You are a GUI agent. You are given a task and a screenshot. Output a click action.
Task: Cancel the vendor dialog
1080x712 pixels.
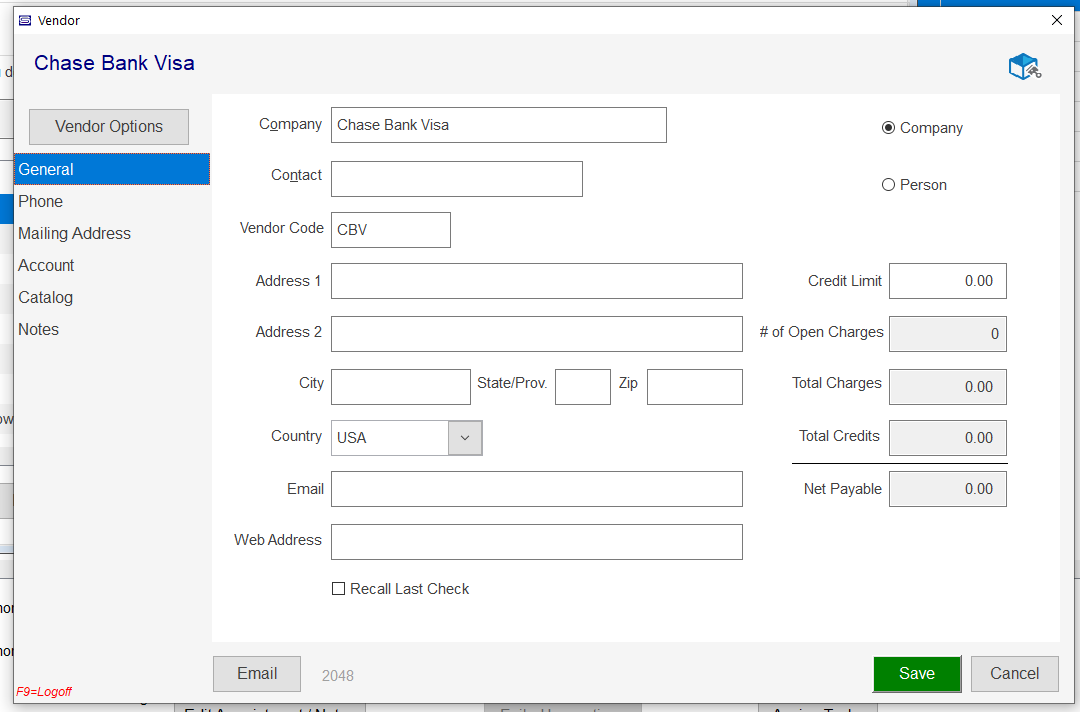[x=1015, y=673]
